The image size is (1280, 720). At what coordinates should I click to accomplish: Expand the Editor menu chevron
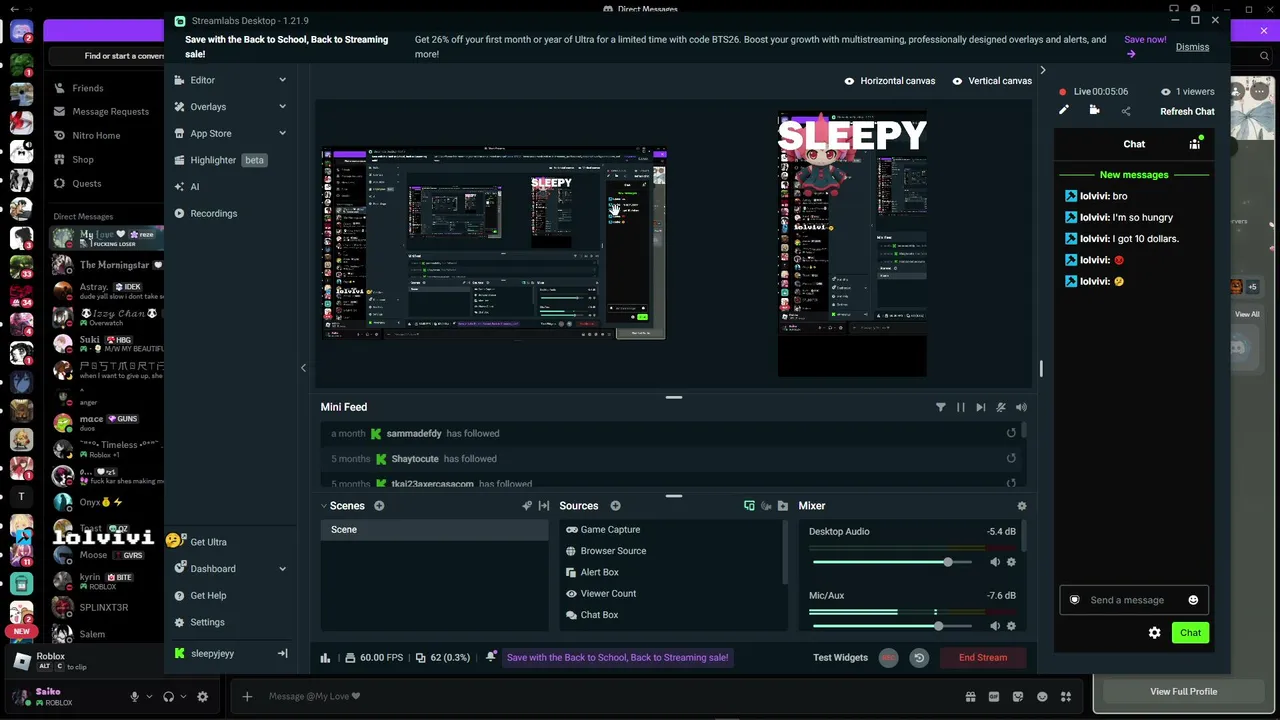pyautogui.click(x=282, y=80)
